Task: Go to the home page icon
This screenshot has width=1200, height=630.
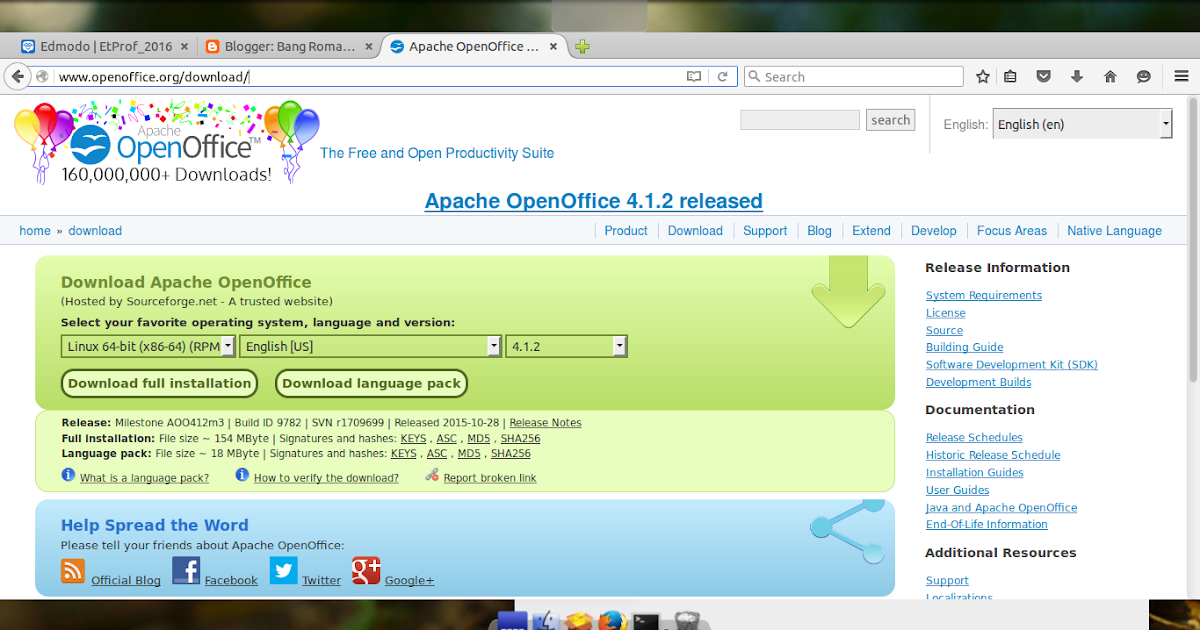Action: 1110,77
